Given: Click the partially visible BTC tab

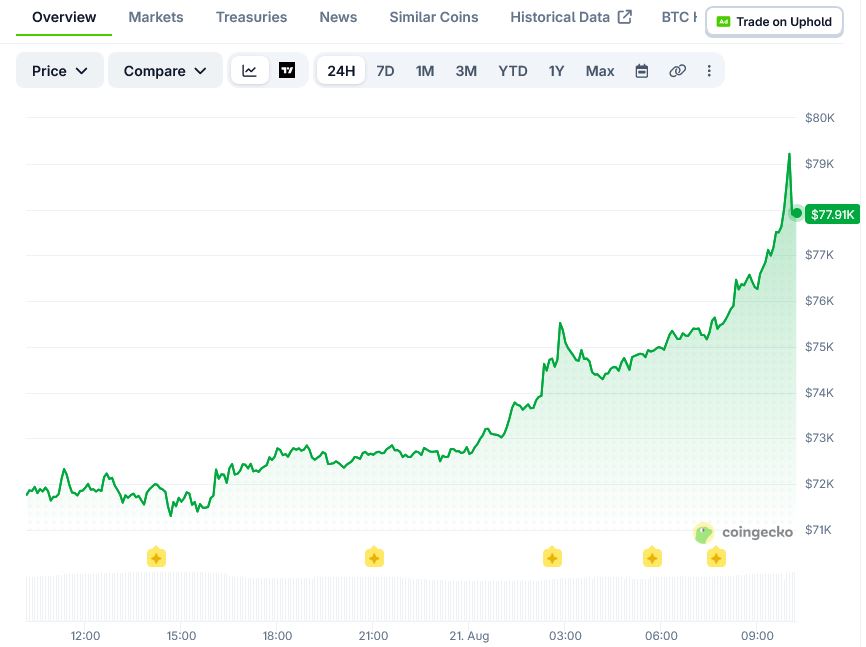Looking at the screenshot, I should click(679, 17).
